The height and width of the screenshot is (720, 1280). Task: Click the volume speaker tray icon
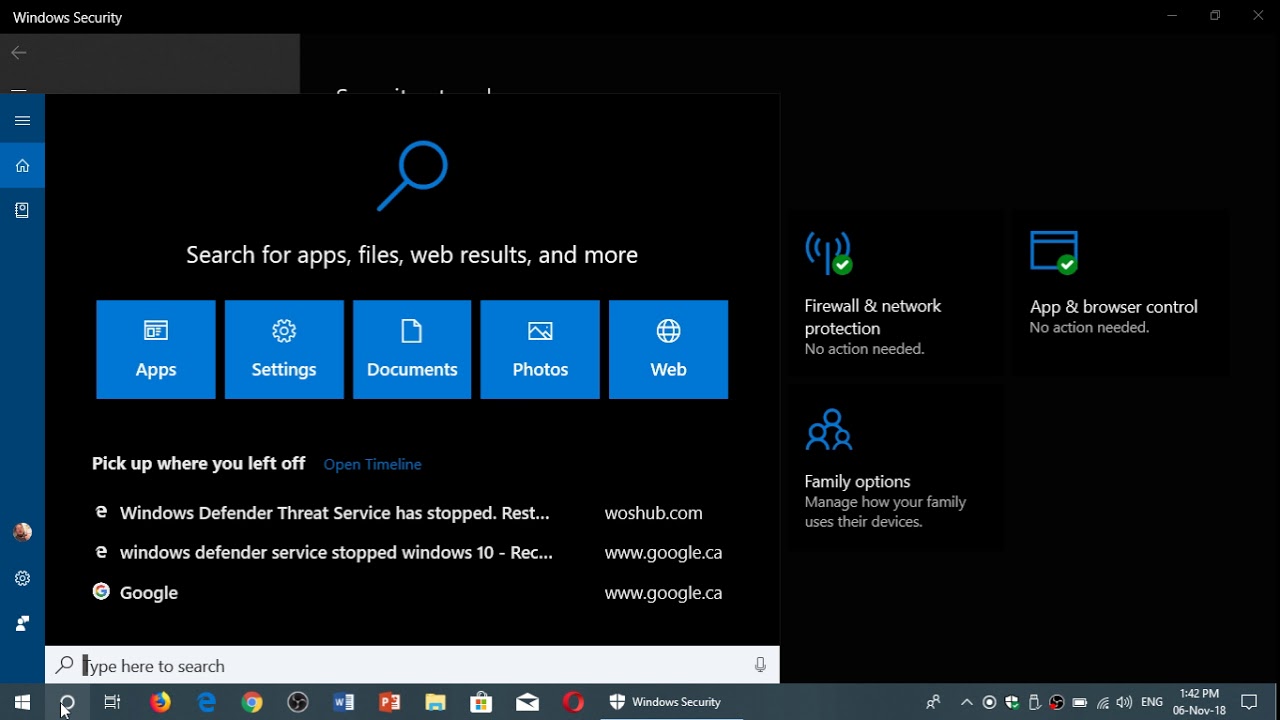coord(1125,702)
